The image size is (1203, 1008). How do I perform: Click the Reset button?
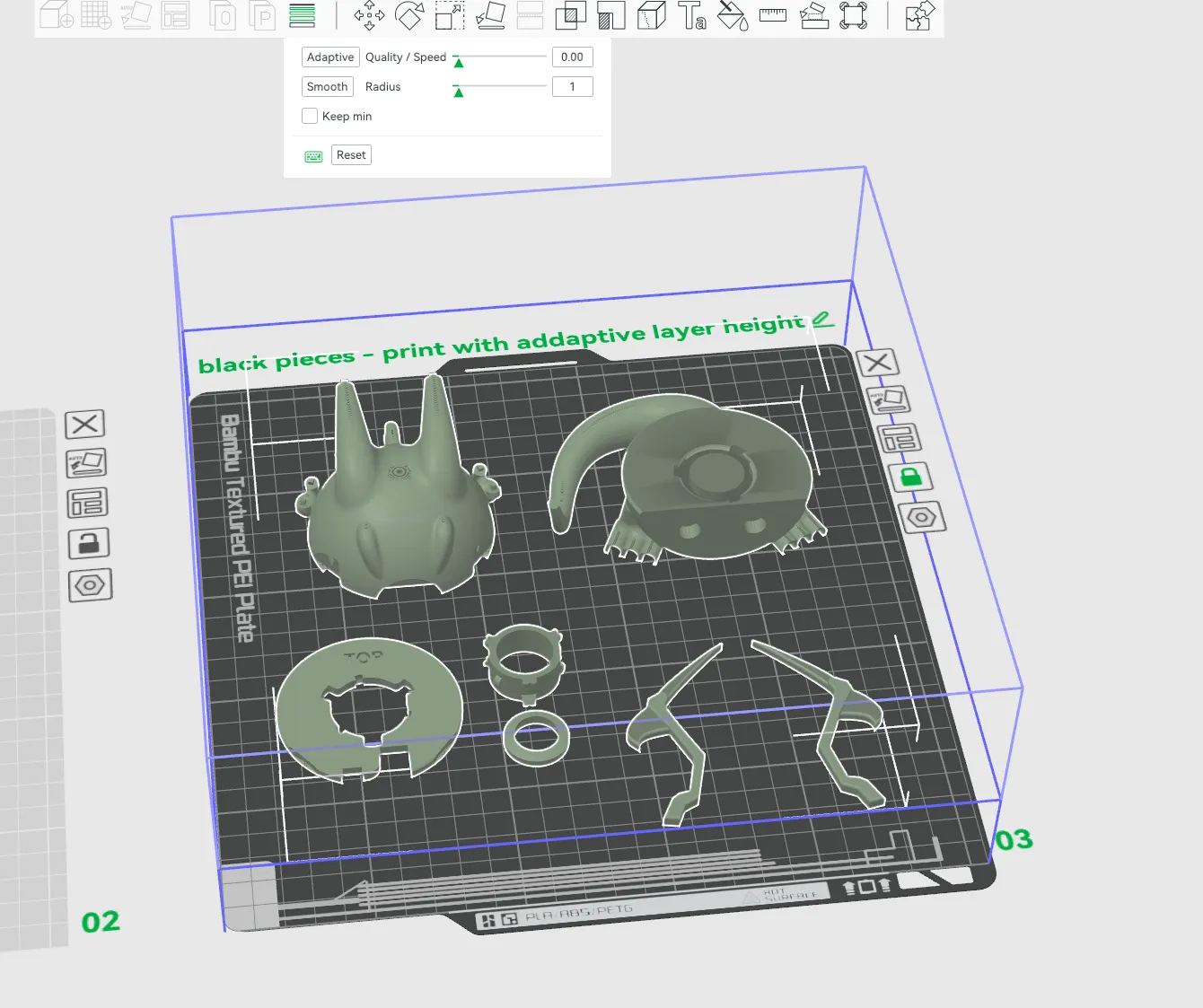pyautogui.click(x=351, y=155)
